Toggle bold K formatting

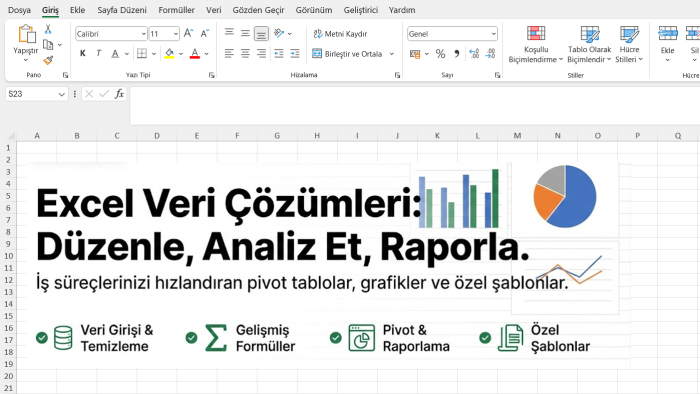point(83,54)
